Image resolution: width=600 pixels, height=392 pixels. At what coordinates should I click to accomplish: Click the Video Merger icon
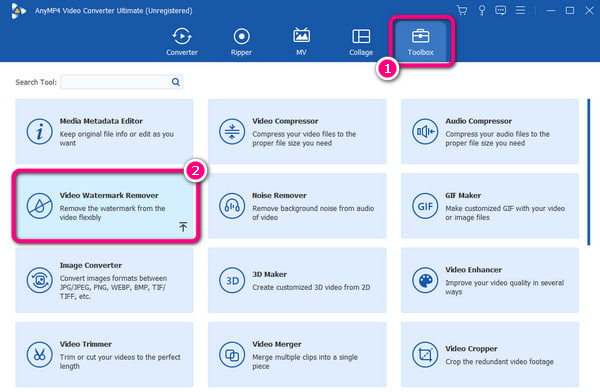pyautogui.click(x=232, y=354)
